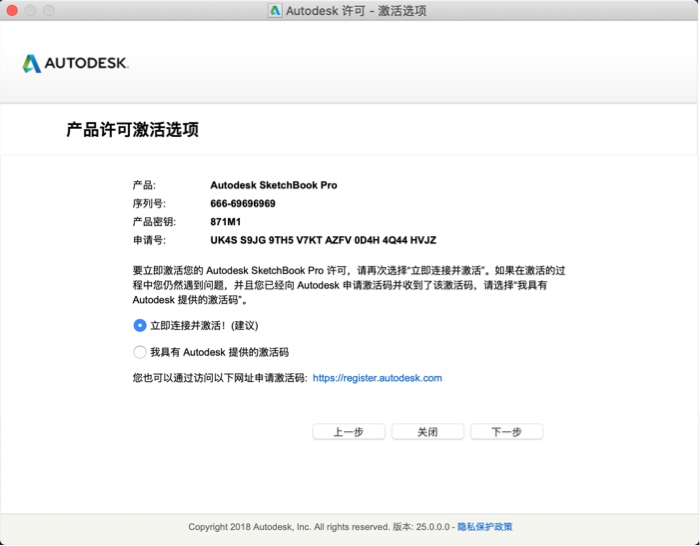This screenshot has width=700, height=546.
Task: Click the Autodesk icon in the title bar
Action: pos(275,11)
